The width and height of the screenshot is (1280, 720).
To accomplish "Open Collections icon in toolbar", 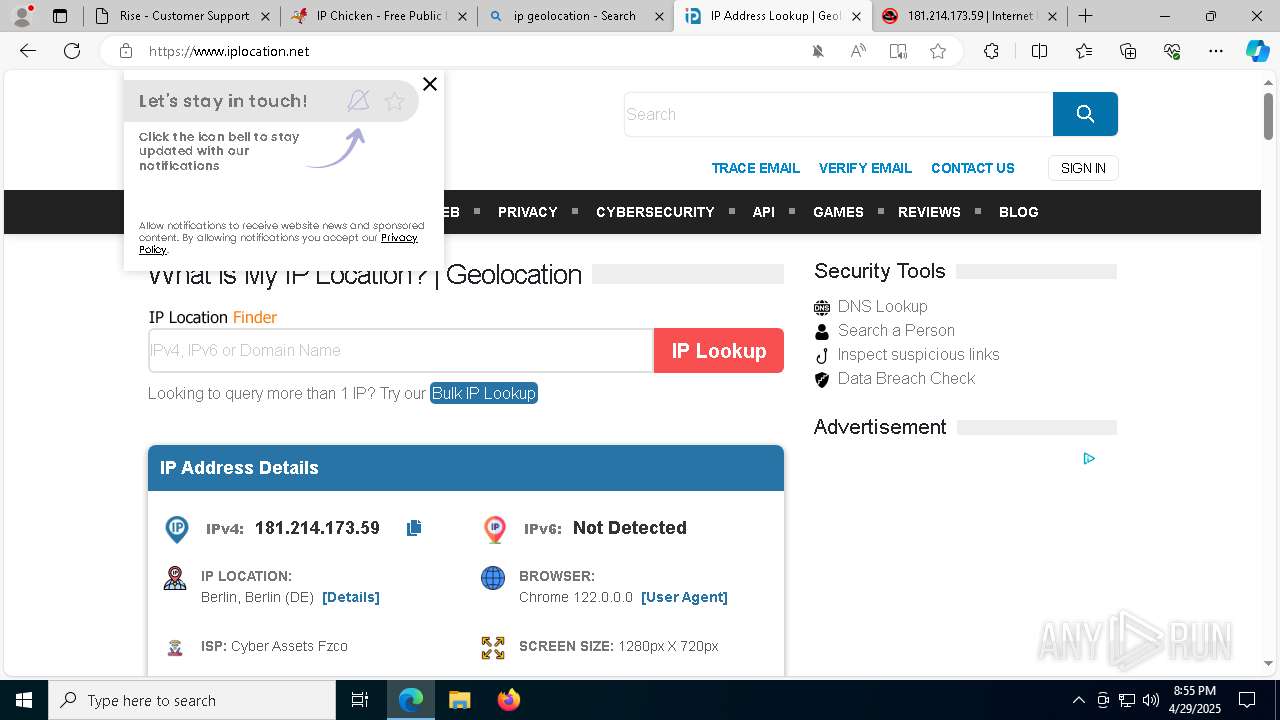I will pyautogui.click(x=1128, y=51).
